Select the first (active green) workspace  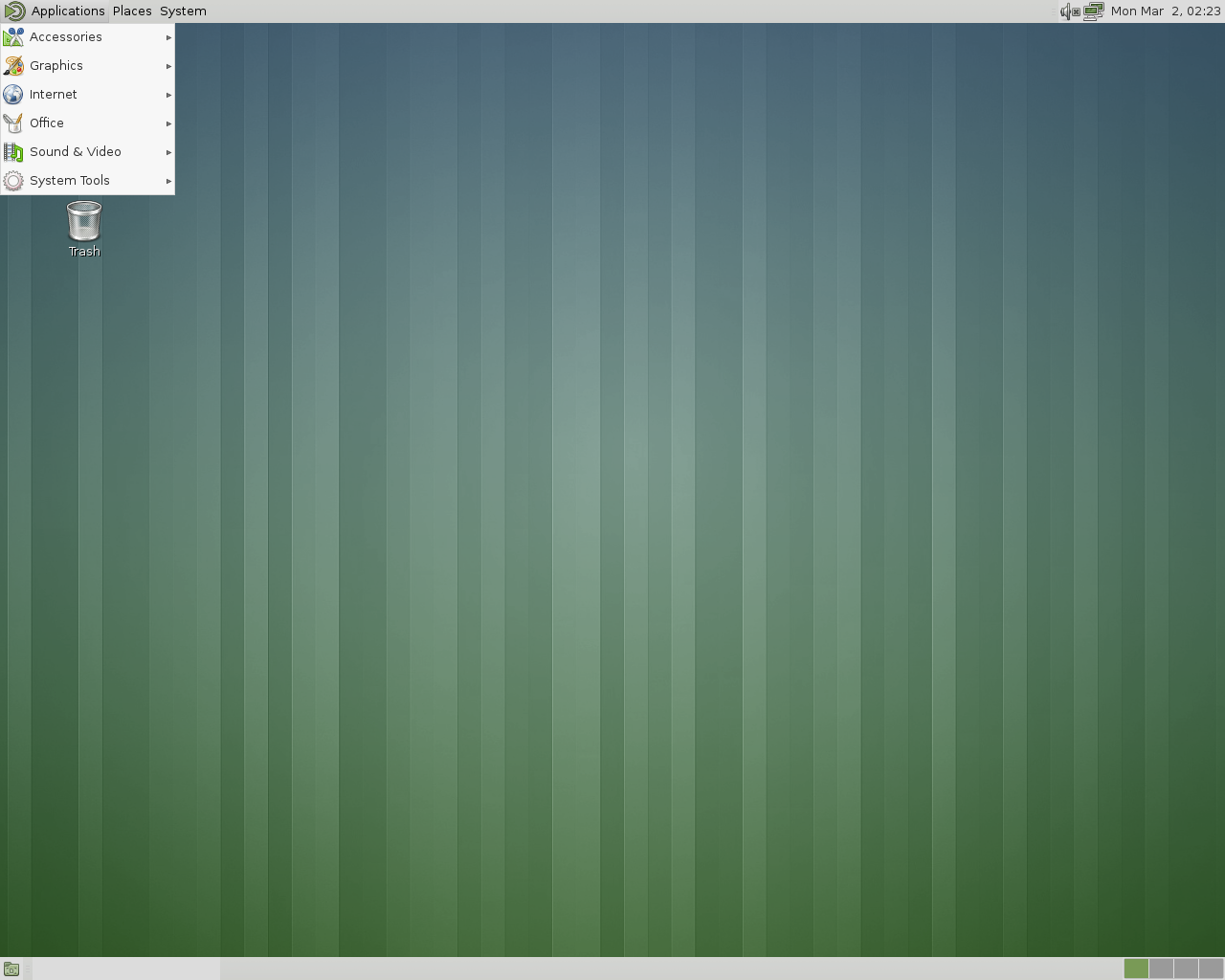coord(1136,969)
